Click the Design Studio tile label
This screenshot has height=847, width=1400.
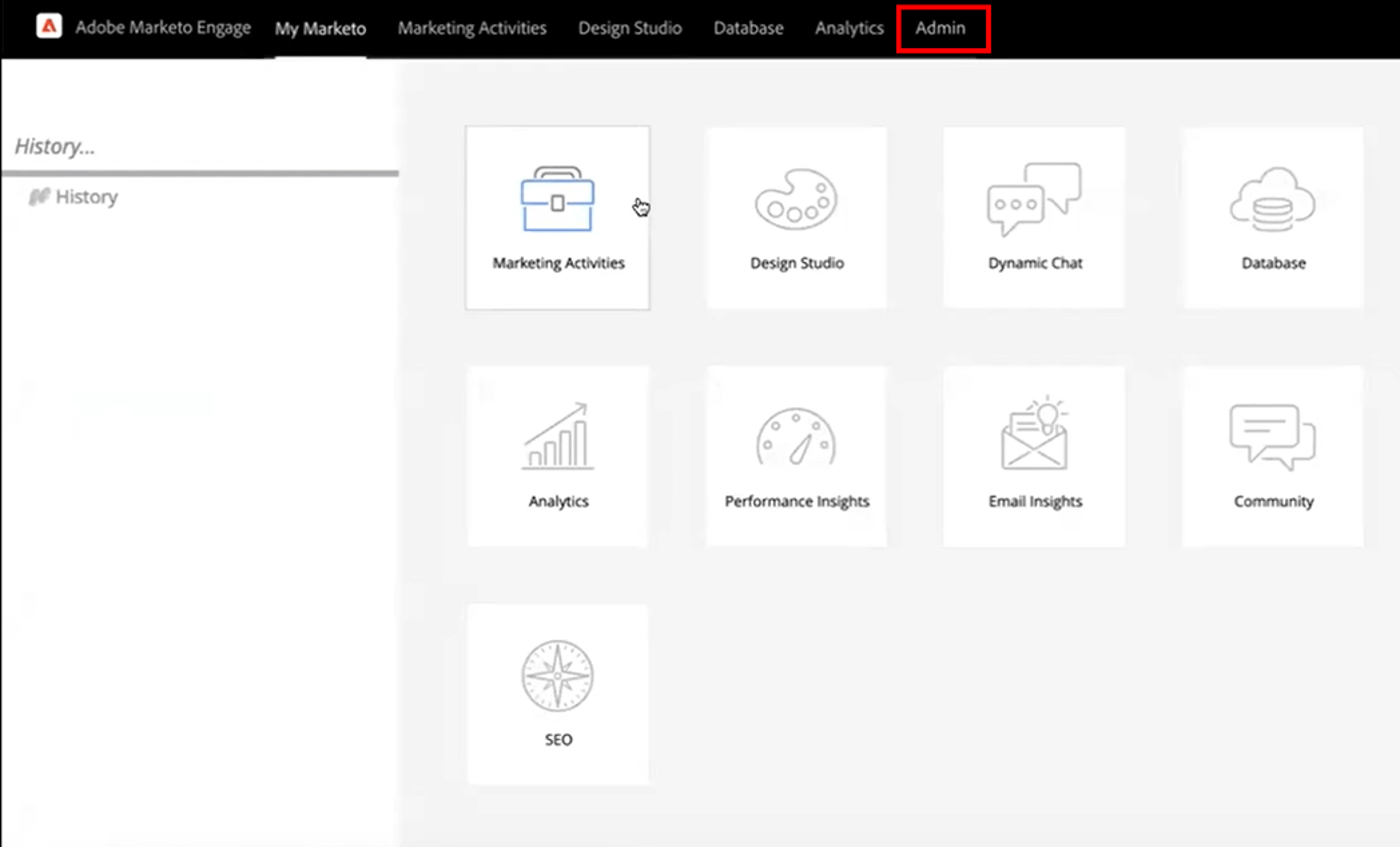(797, 263)
